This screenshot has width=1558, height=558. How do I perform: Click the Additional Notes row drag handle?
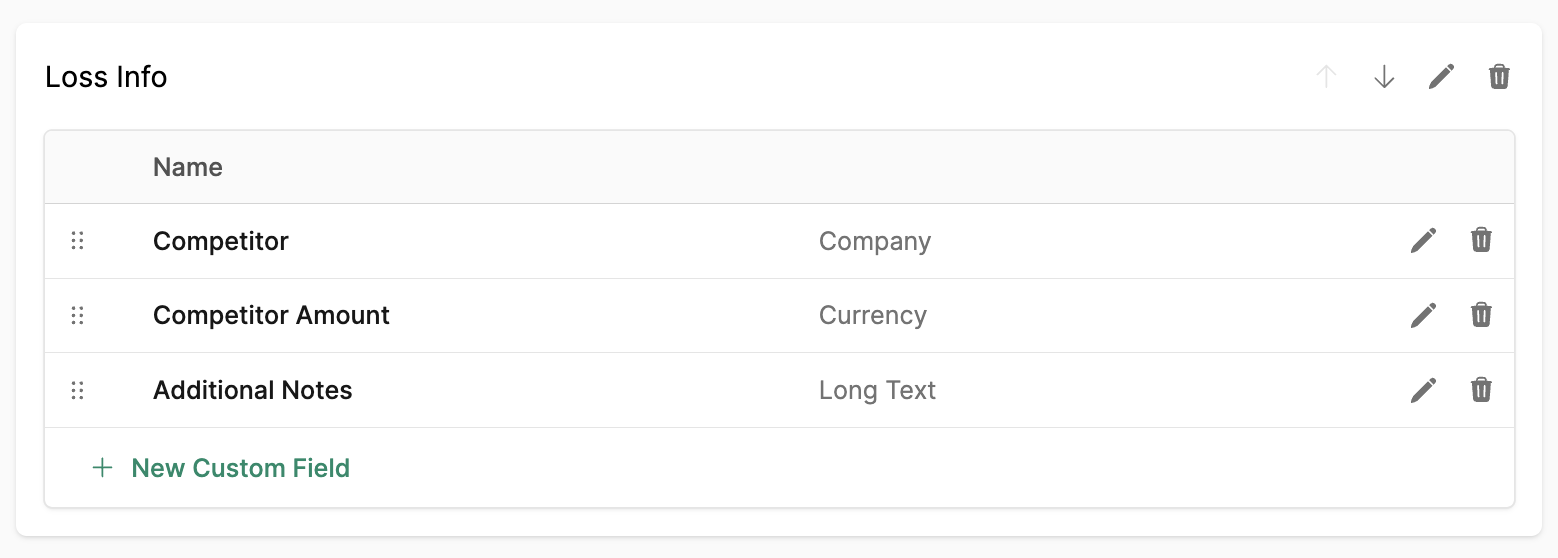click(77, 391)
